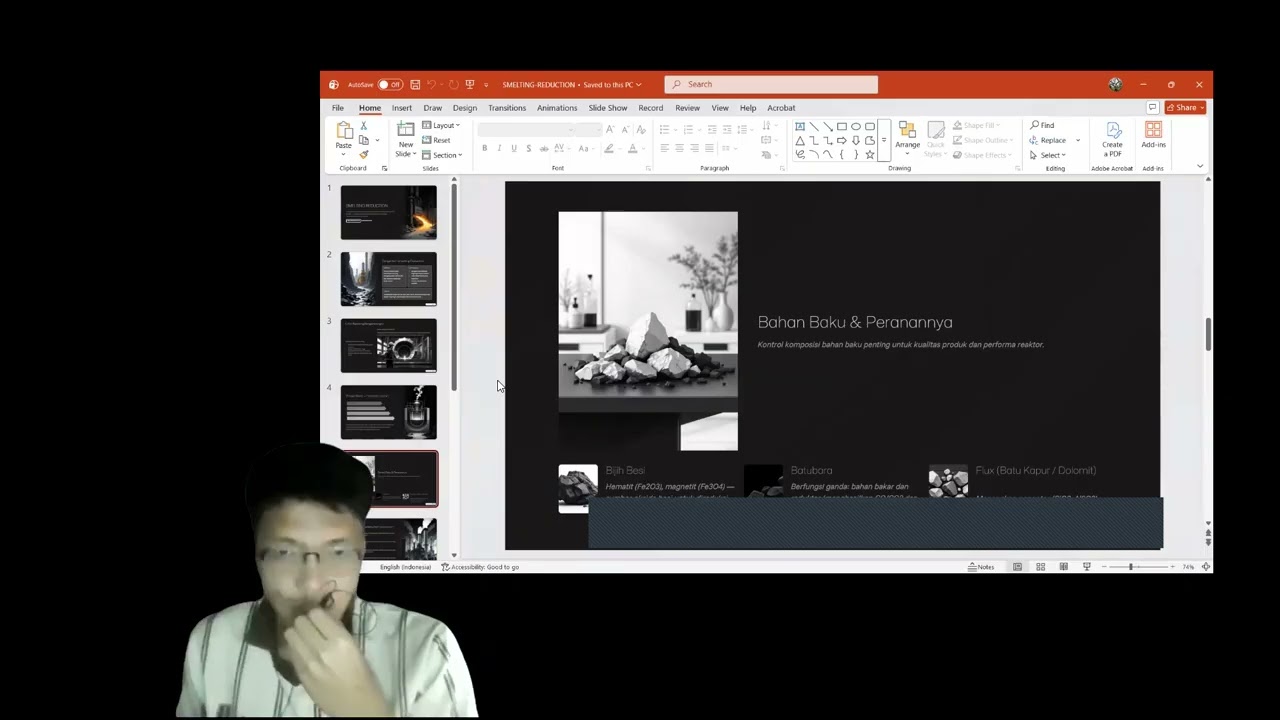Toggle text Shadow formatting

point(529,148)
